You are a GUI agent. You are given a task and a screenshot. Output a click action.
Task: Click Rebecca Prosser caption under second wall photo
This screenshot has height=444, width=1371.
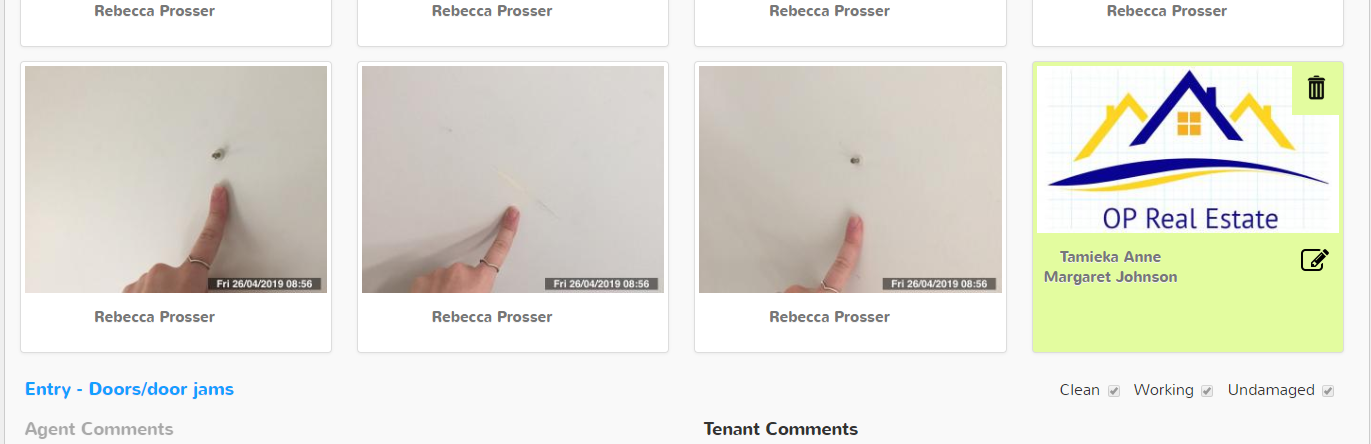pos(492,317)
